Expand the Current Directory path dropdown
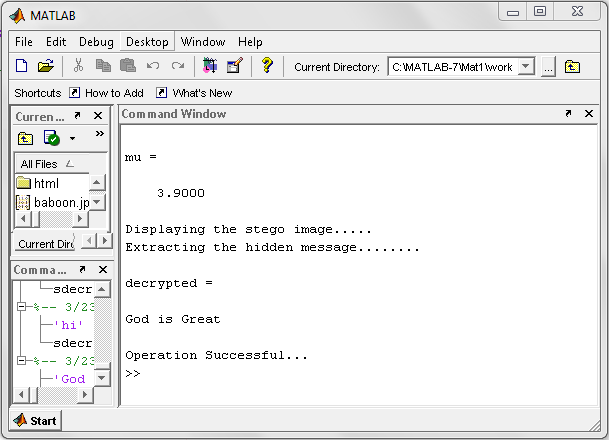Viewport: 609px width, 440px height. [x=527, y=67]
